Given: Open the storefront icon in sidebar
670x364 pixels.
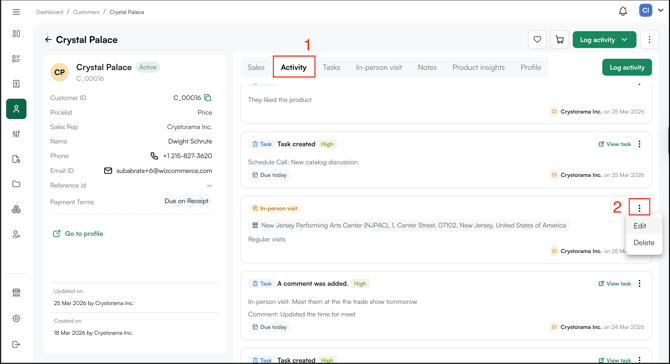Looking at the screenshot, I should (16, 293).
